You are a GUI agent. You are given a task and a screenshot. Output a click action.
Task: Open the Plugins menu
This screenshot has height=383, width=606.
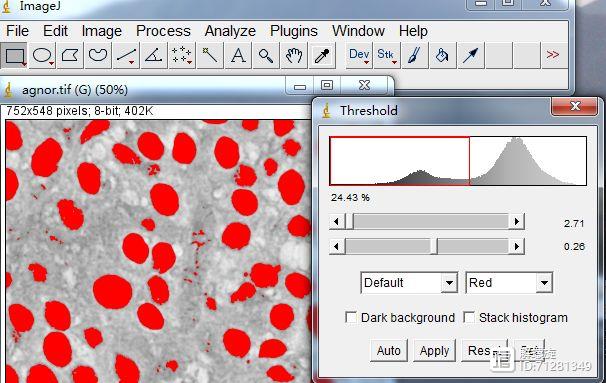click(x=294, y=31)
